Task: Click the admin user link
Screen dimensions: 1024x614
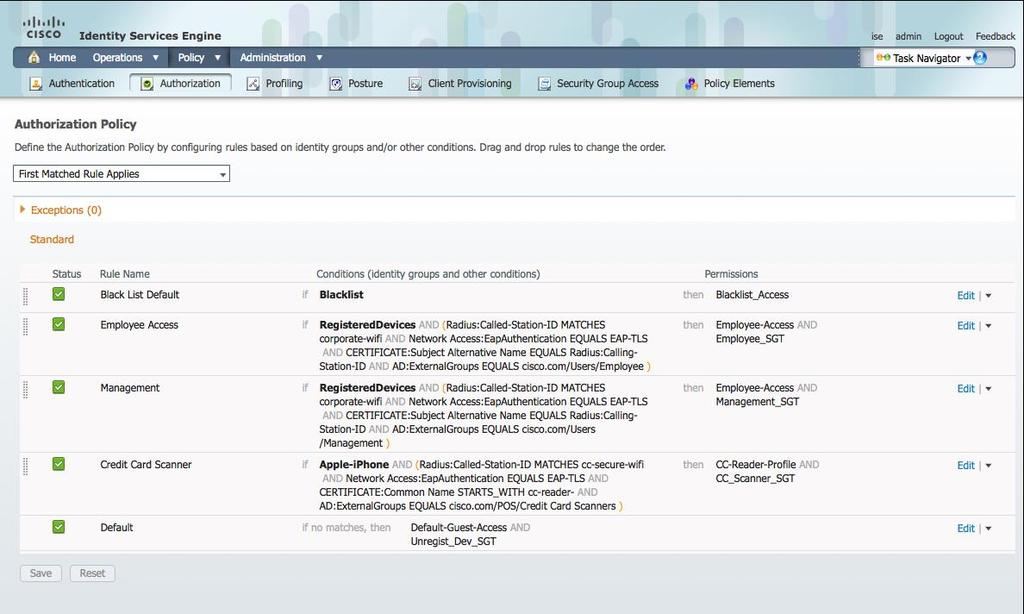Action: tap(908, 37)
